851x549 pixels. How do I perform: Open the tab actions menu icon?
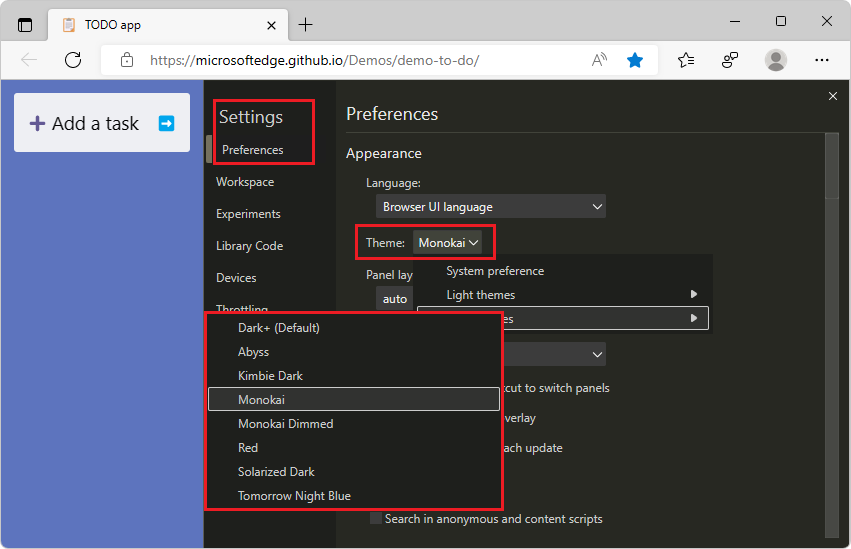(x=25, y=25)
